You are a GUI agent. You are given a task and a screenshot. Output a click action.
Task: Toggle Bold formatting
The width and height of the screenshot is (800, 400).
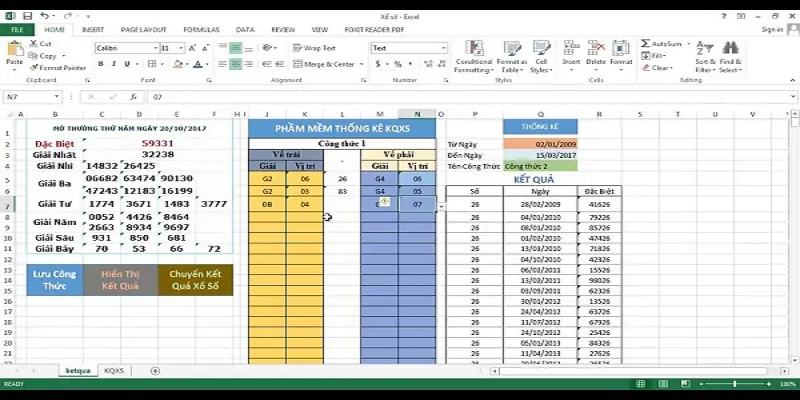101,64
